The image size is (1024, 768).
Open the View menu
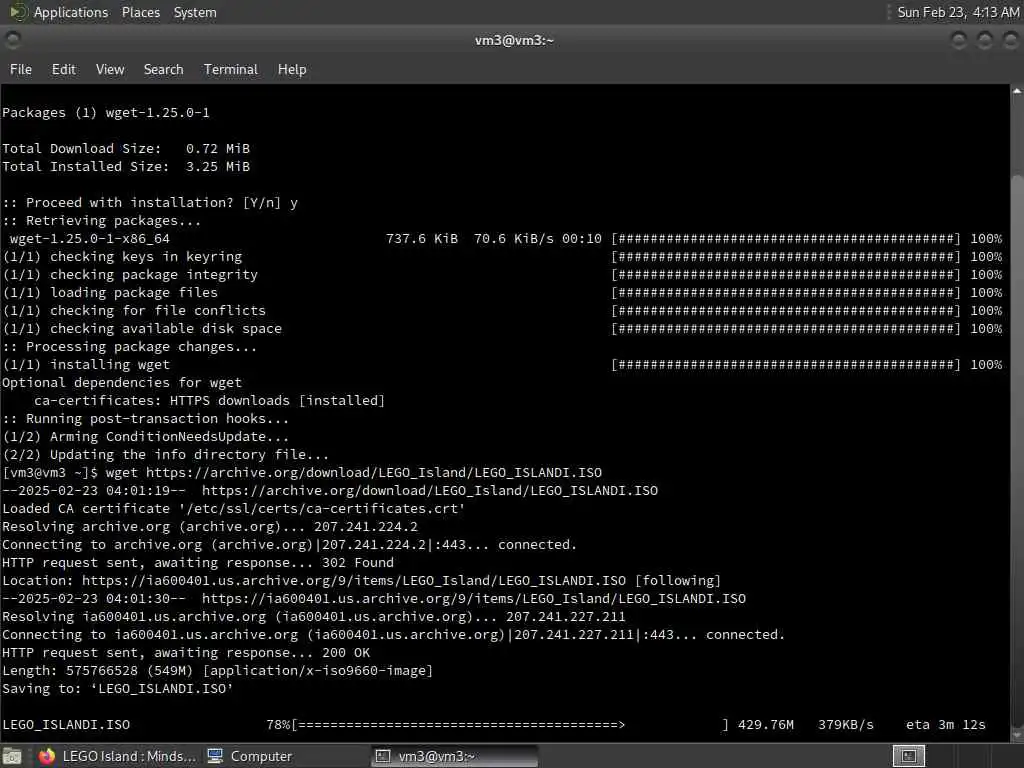click(110, 69)
